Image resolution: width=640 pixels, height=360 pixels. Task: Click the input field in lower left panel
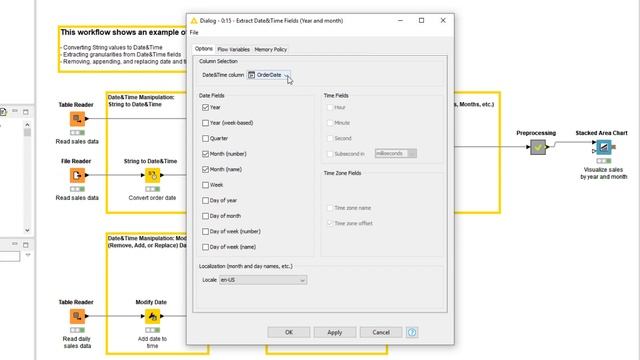coord(10,256)
